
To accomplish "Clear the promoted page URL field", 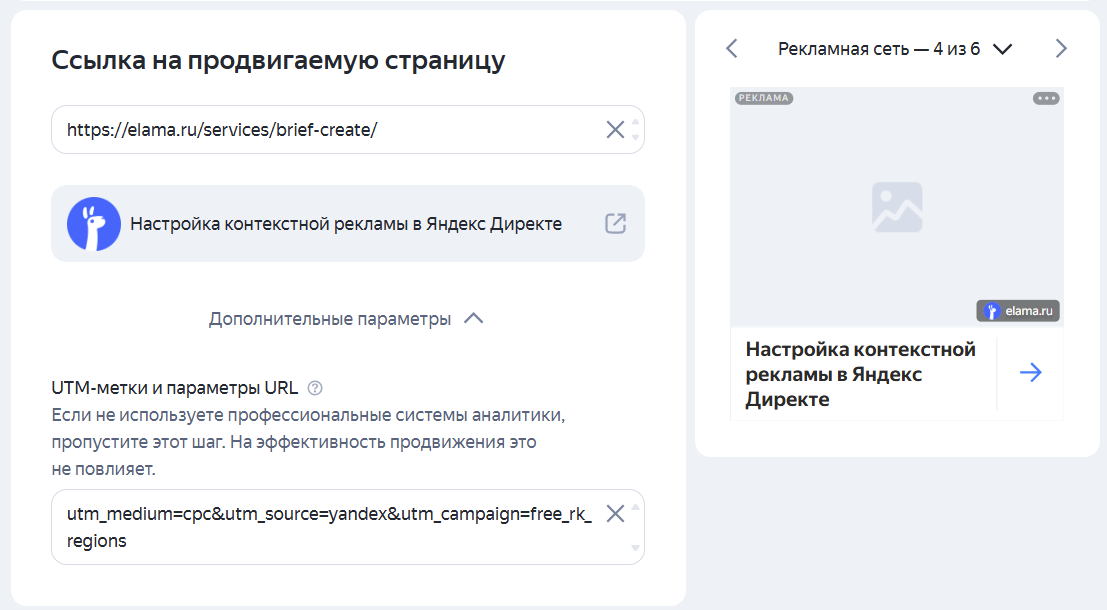I will [x=615, y=130].
